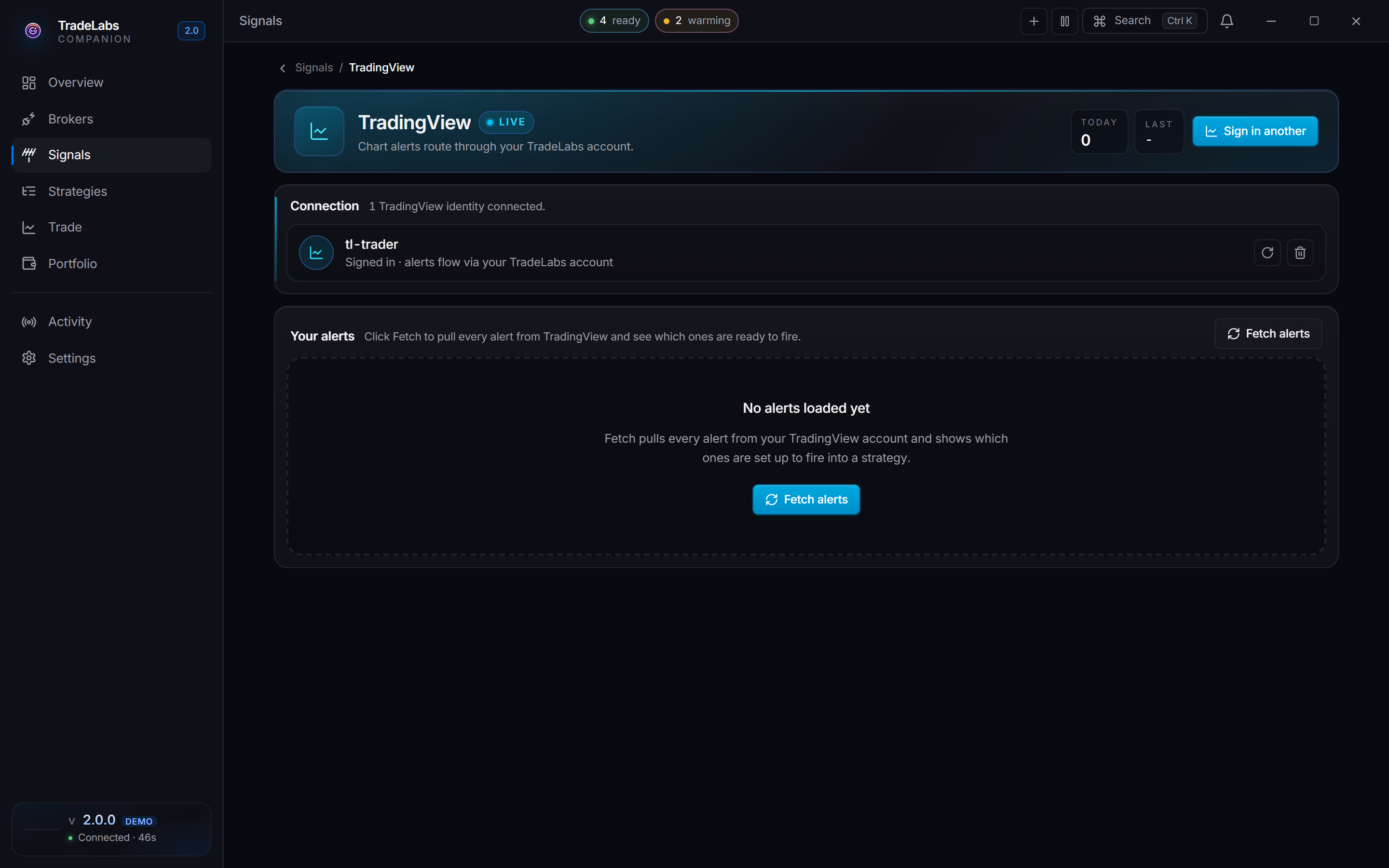This screenshot has height=868, width=1389.
Task: Refresh the tl-trader connection
Action: [1267, 253]
